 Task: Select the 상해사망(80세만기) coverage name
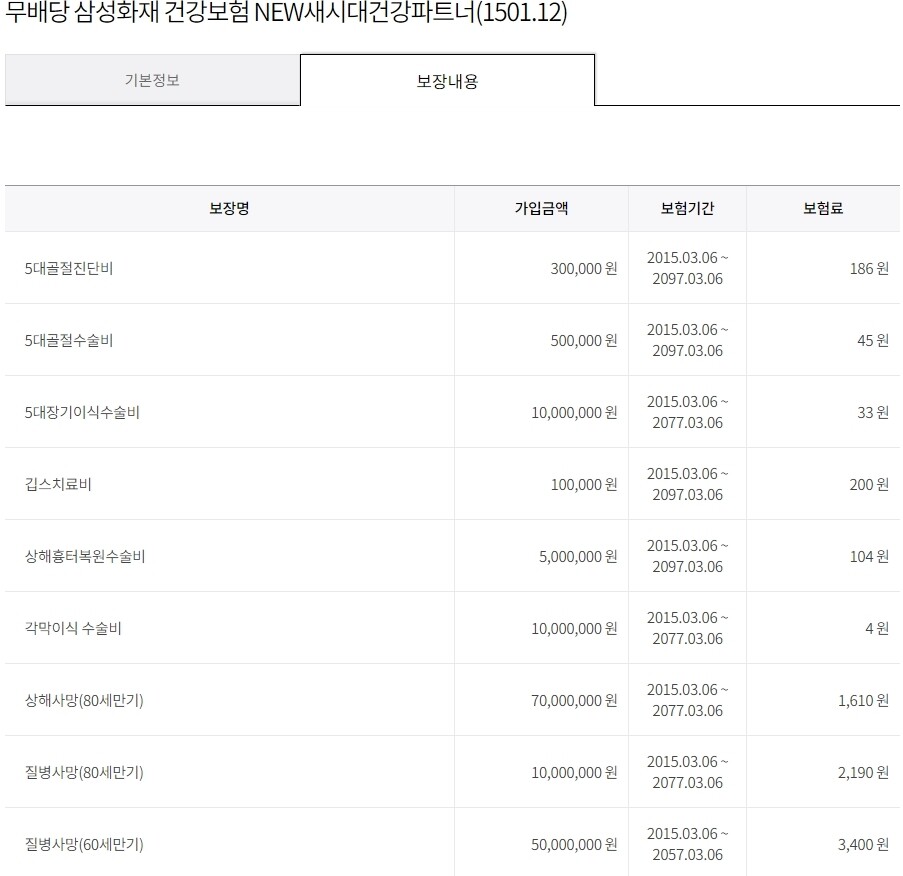[x=84, y=700]
